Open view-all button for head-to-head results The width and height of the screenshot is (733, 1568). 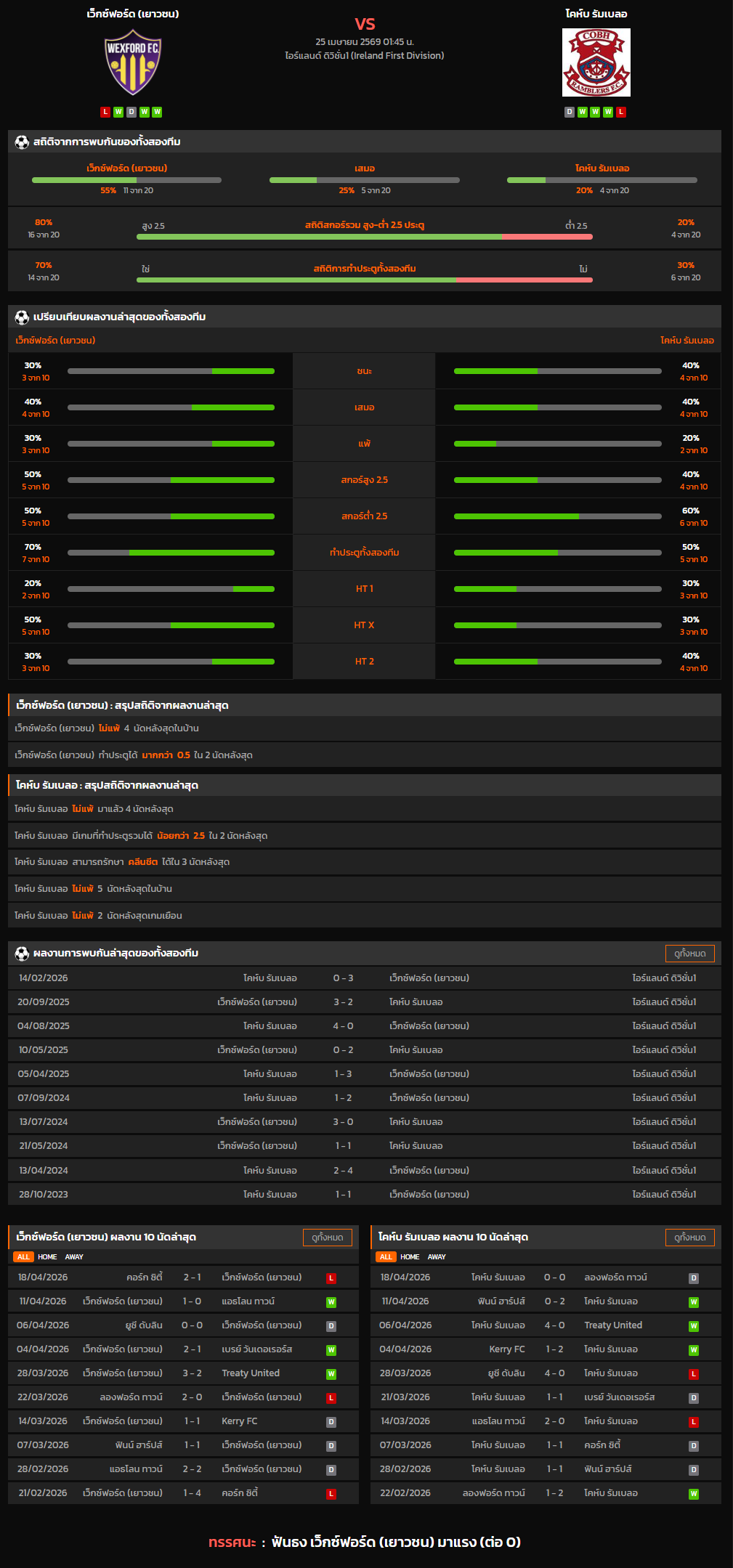click(689, 954)
